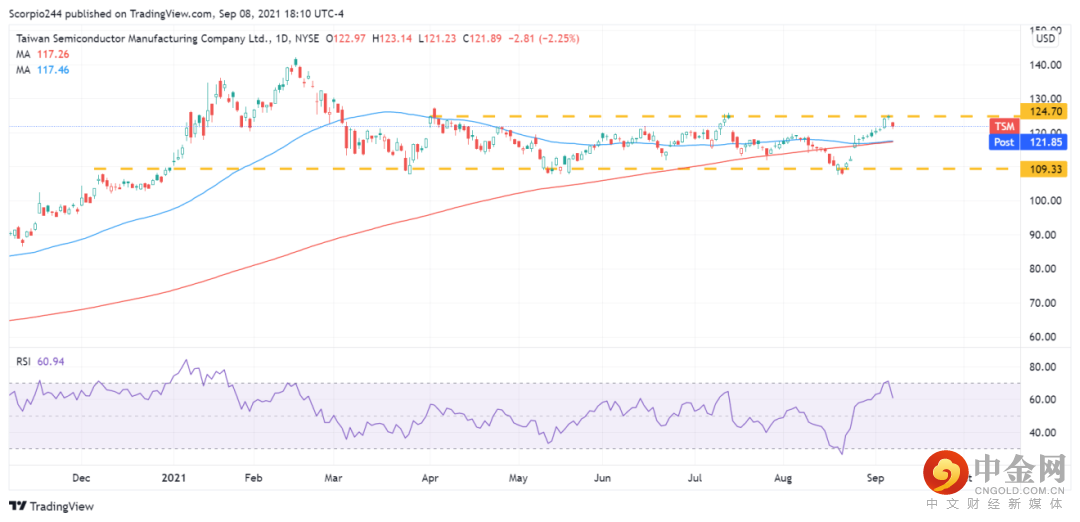The width and height of the screenshot is (1080, 522).
Task: Click the 2021 label on time axis
Action: (173, 477)
